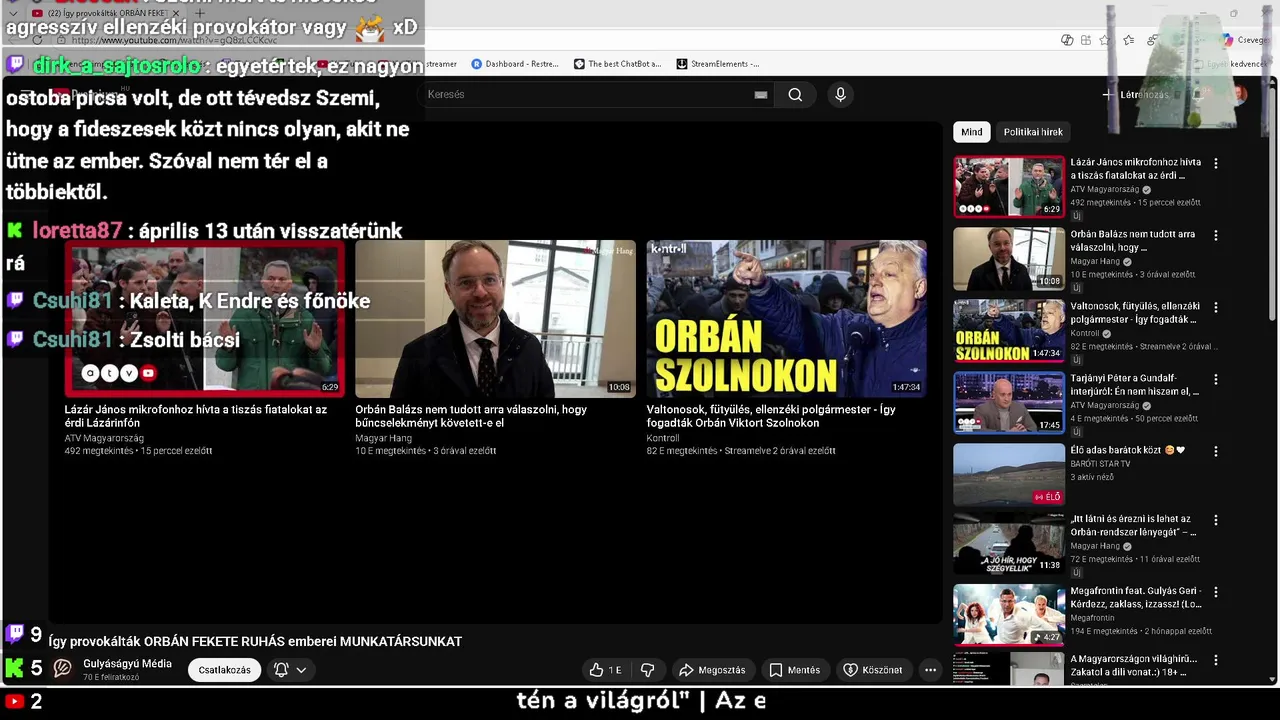Open sidebar thumbnail Tarjányi Péter a Gundalf-interjúról

[x=1009, y=403]
